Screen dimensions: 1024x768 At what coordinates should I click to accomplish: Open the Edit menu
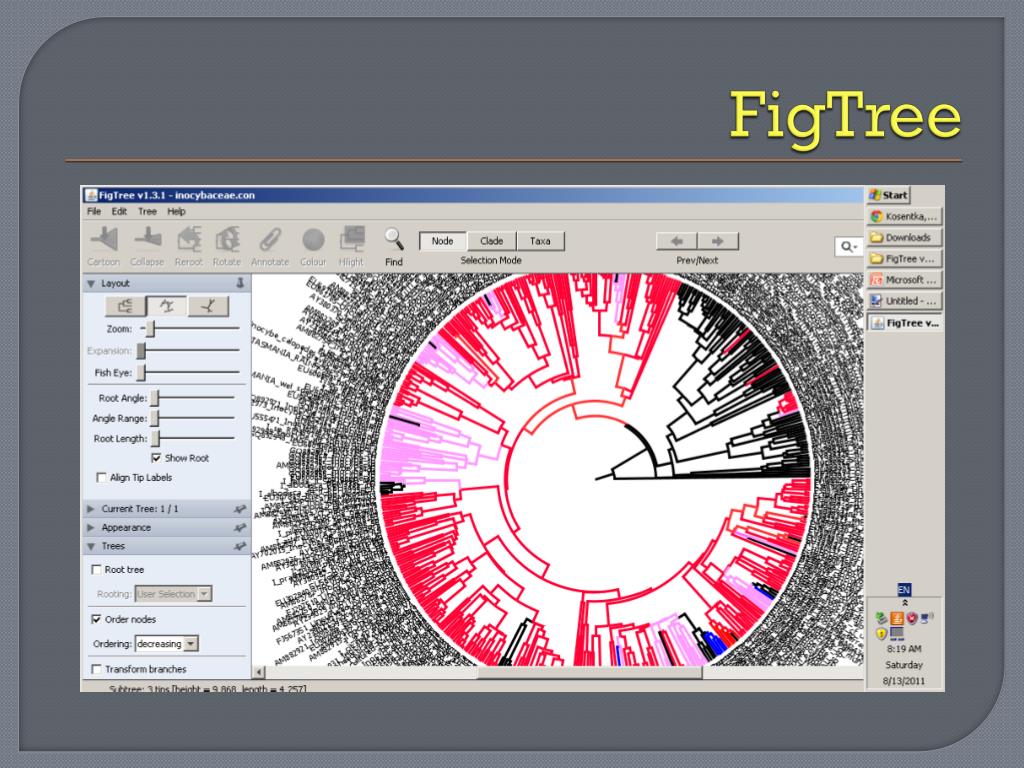click(x=119, y=212)
